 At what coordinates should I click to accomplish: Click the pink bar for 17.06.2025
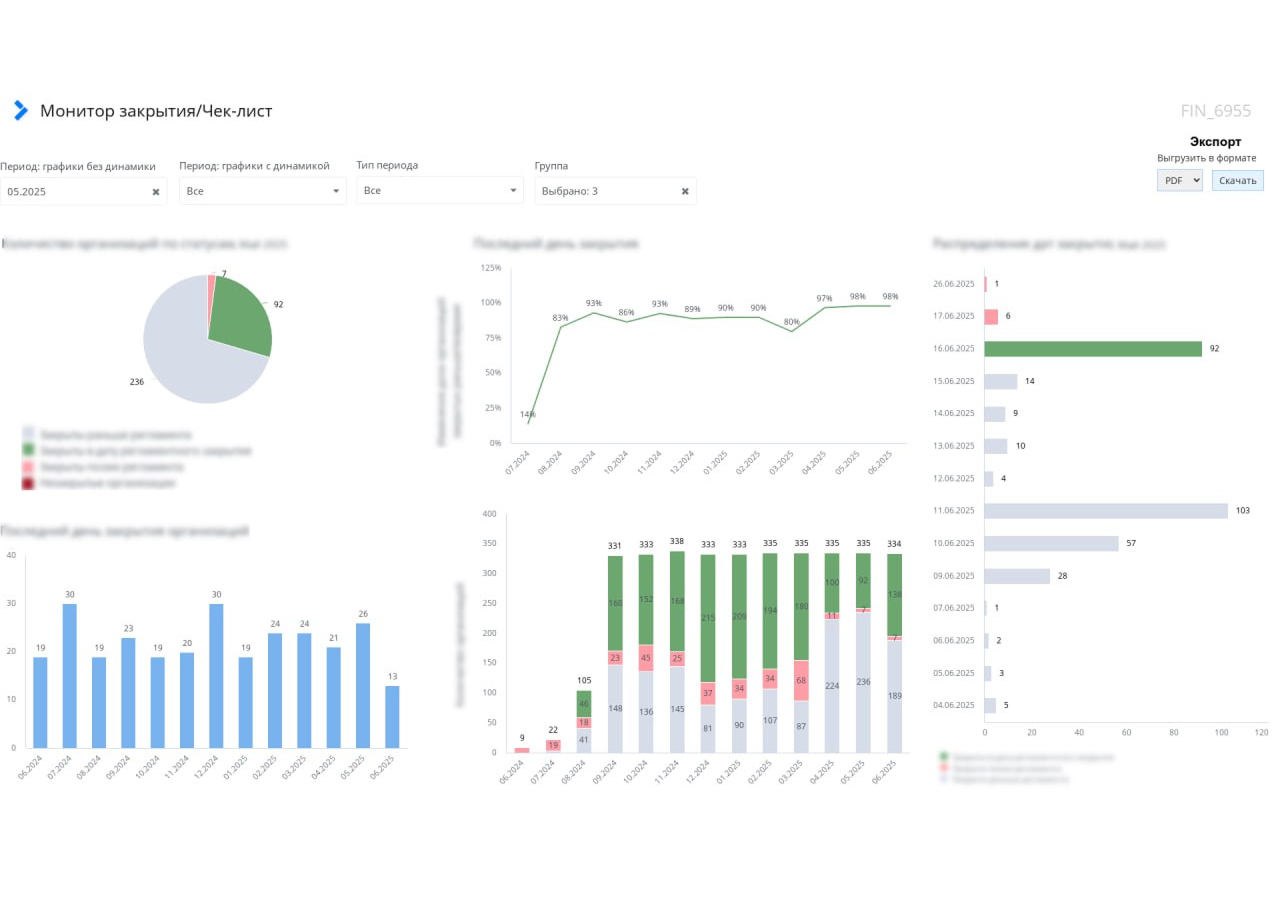pos(991,317)
